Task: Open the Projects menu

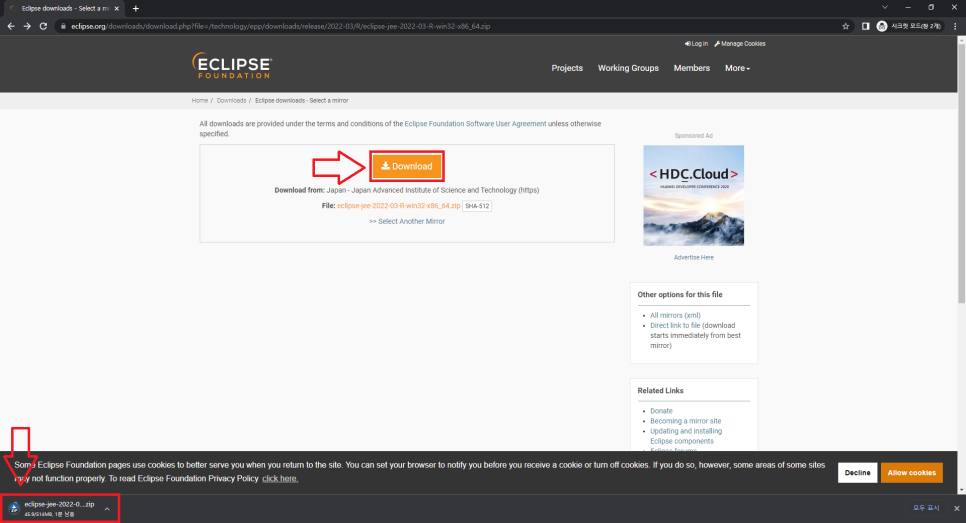Action: 567,68
